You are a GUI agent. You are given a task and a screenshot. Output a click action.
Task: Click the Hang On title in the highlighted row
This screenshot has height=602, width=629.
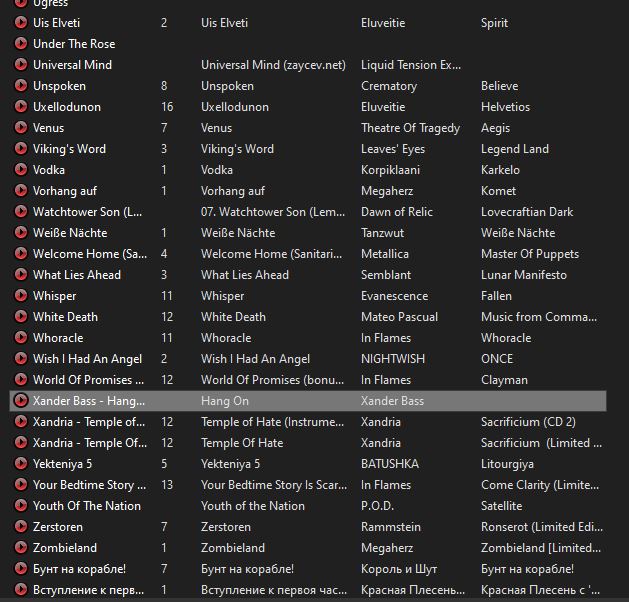pos(225,401)
